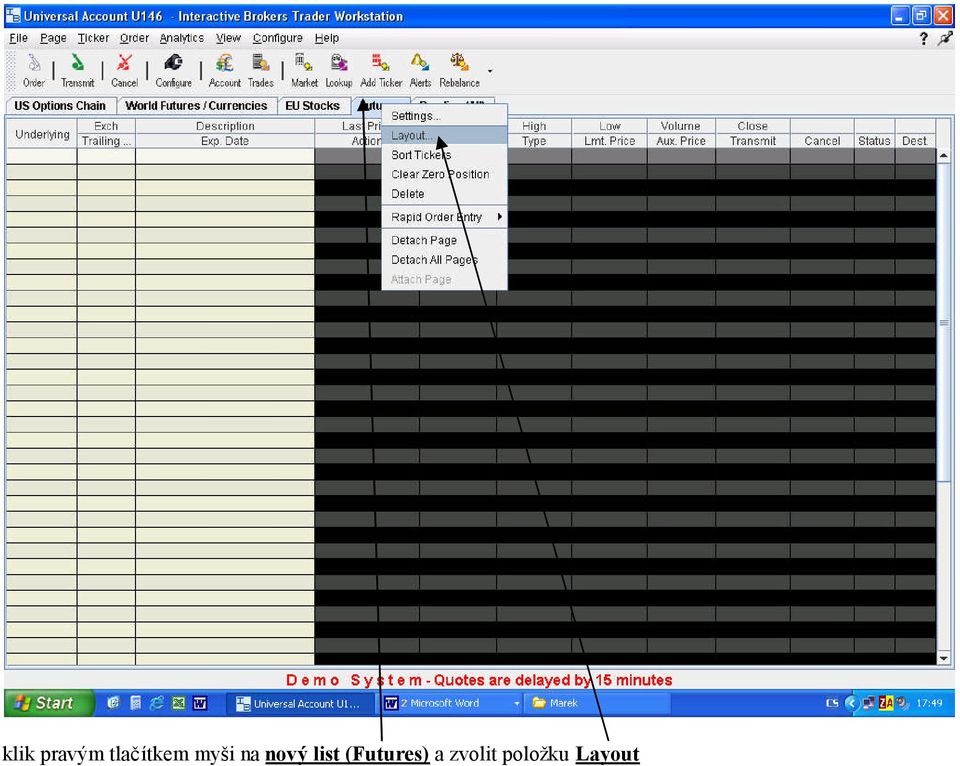
Task: Click the Transmit toolbar icon
Action: coord(78,70)
